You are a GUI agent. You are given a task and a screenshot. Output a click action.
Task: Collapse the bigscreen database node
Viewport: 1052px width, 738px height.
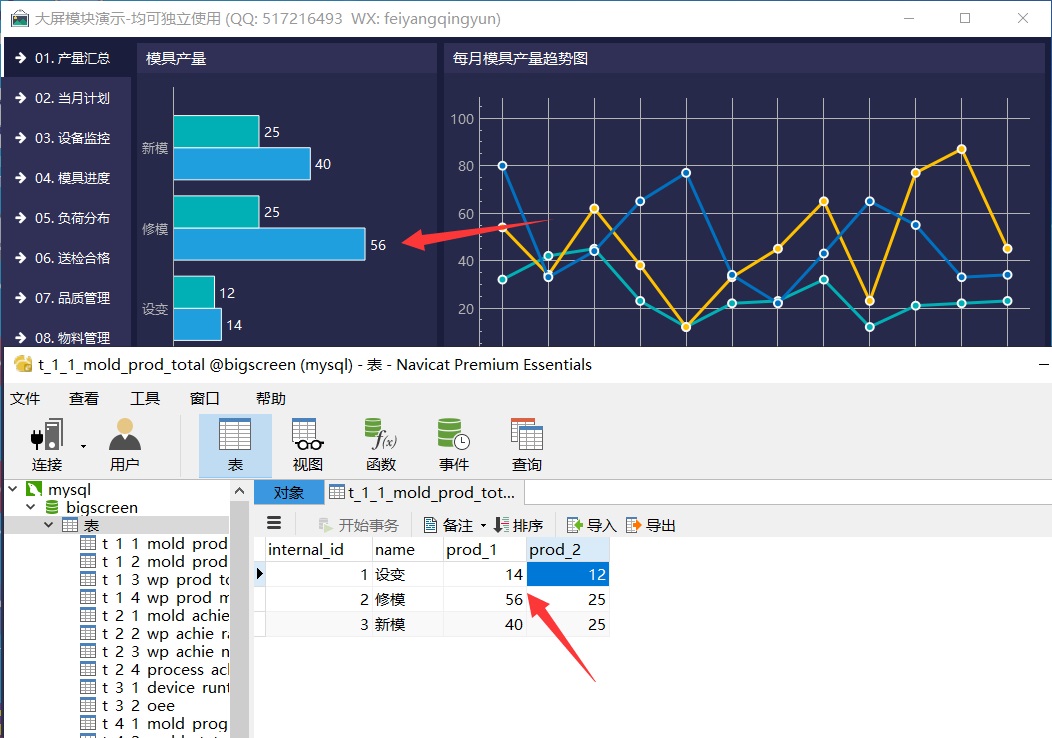click(31, 508)
